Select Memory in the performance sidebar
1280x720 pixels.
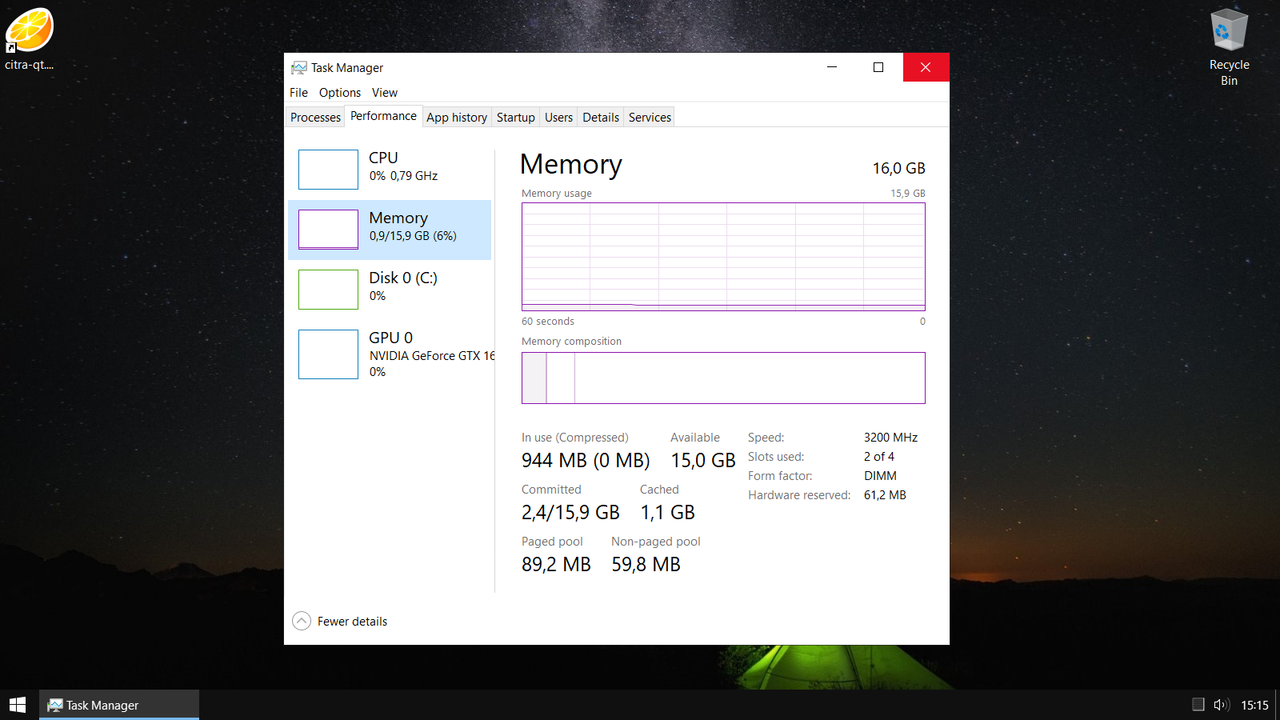tap(390, 229)
